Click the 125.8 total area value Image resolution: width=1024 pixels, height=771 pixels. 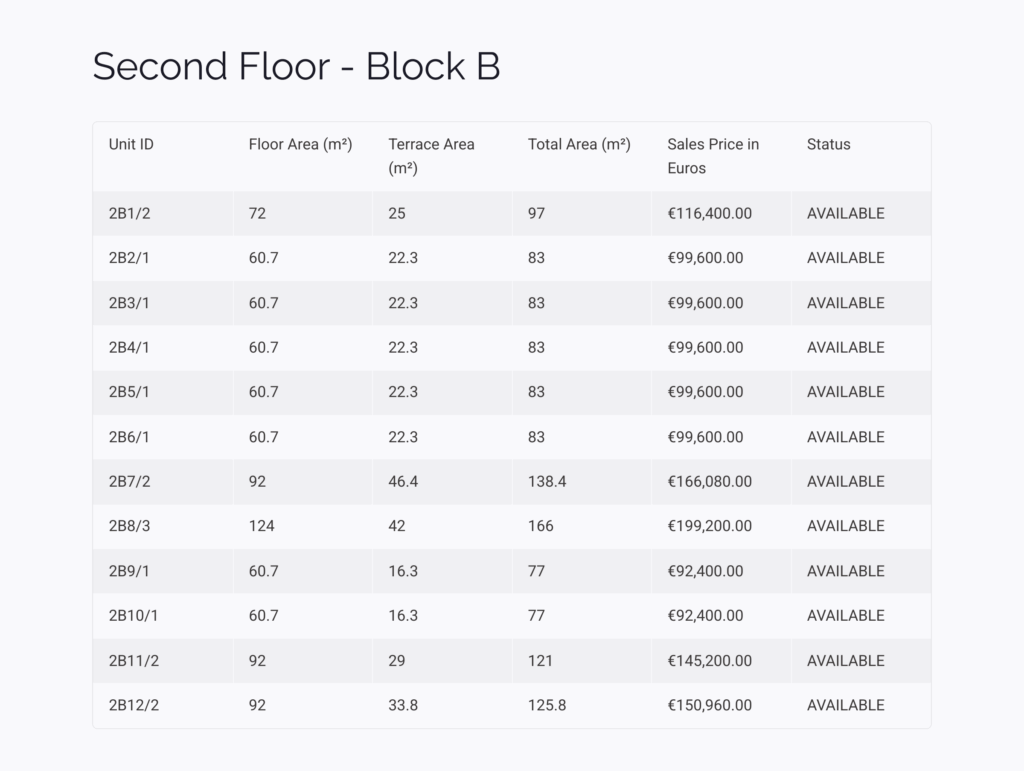(x=547, y=706)
